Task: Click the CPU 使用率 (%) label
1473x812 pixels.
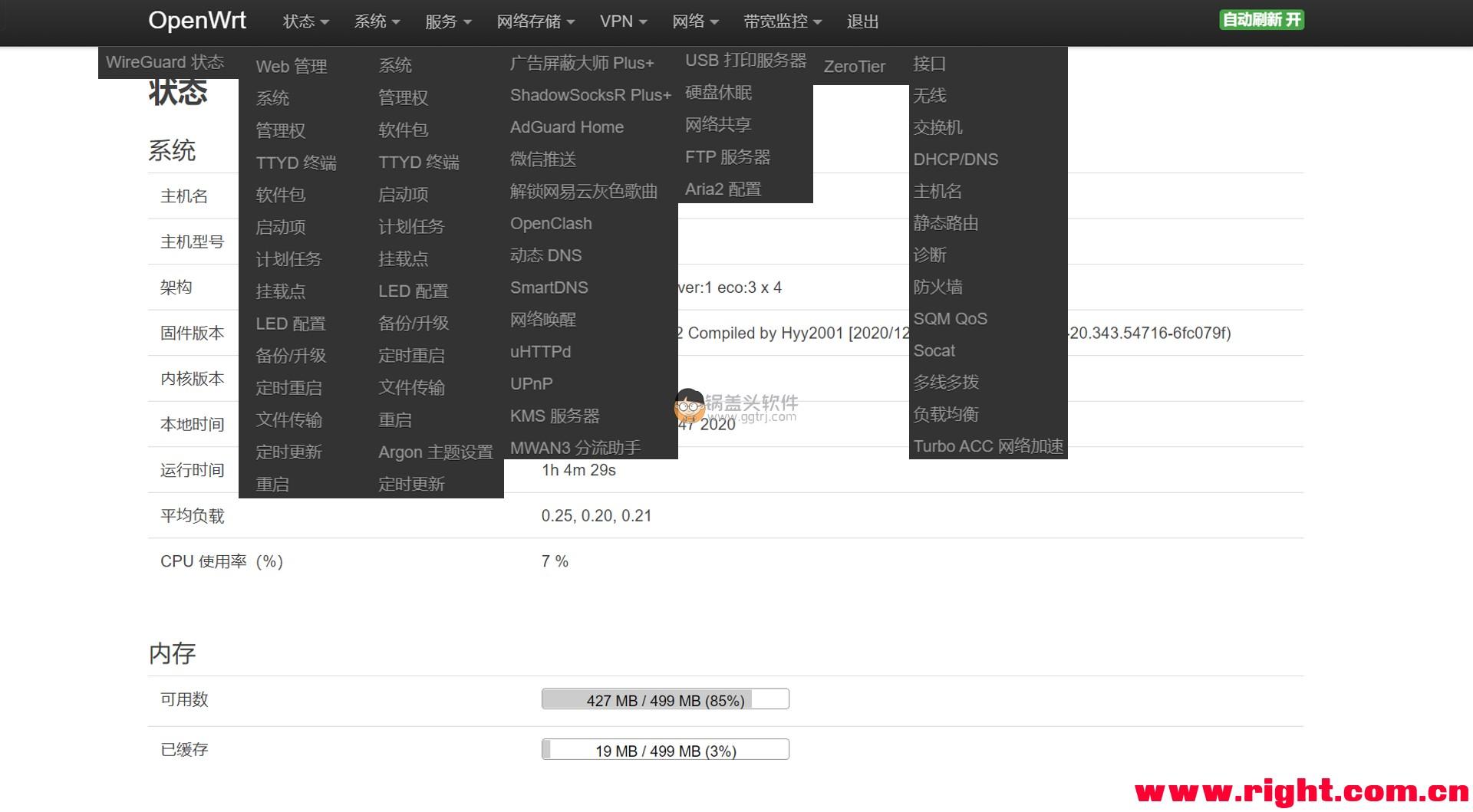Action: [222, 561]
